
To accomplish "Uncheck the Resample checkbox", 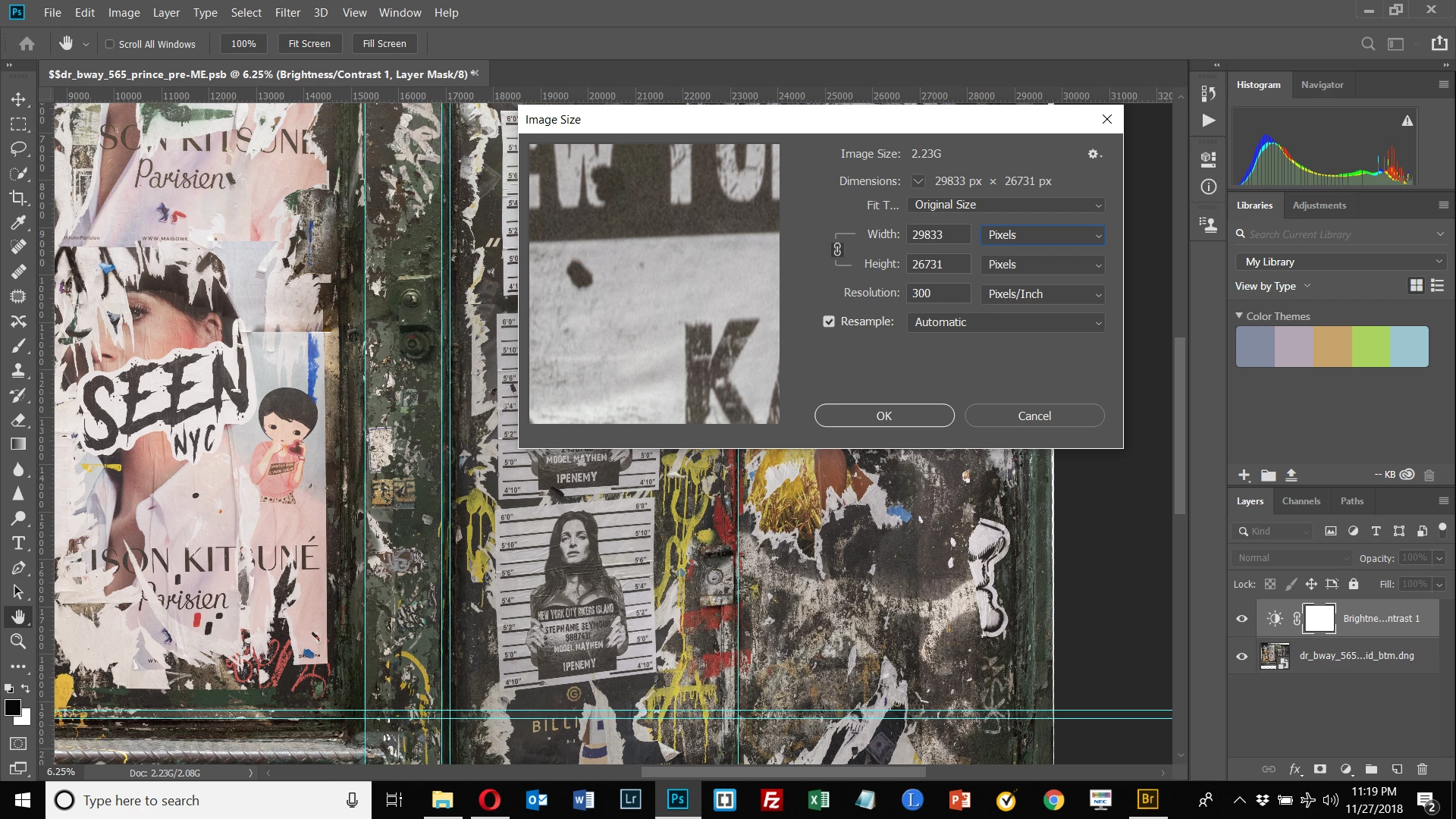I will pos(829,322).
